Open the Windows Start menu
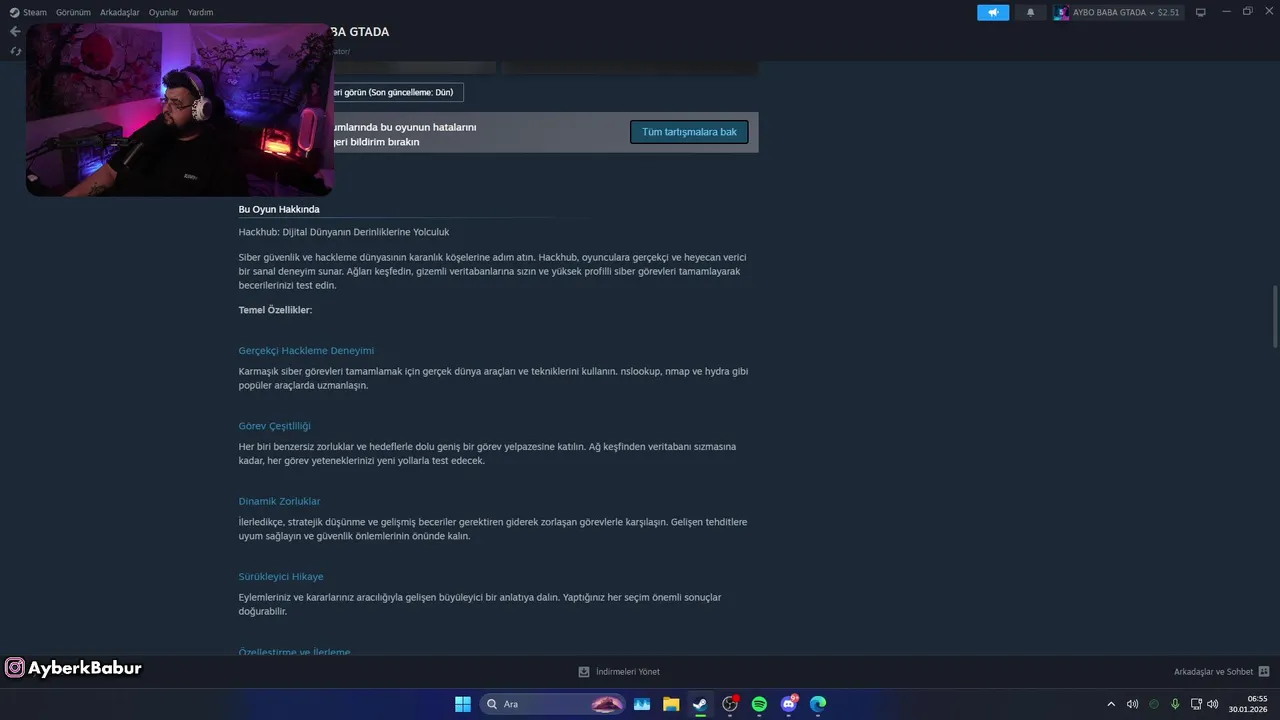 click(x=463, y=704)
